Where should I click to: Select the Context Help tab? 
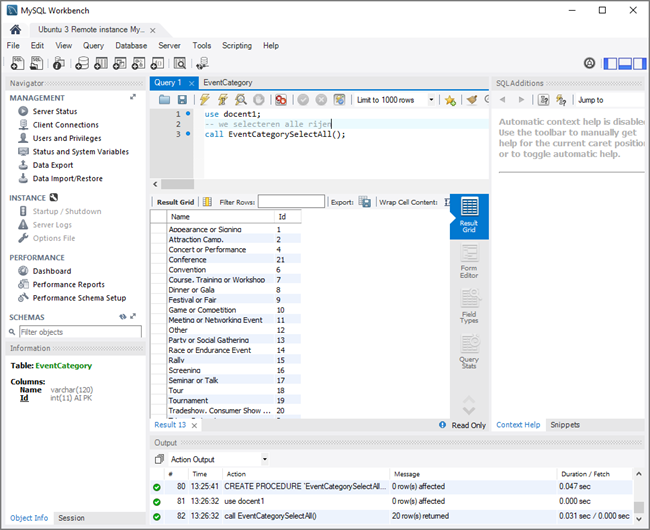point(518,425)
